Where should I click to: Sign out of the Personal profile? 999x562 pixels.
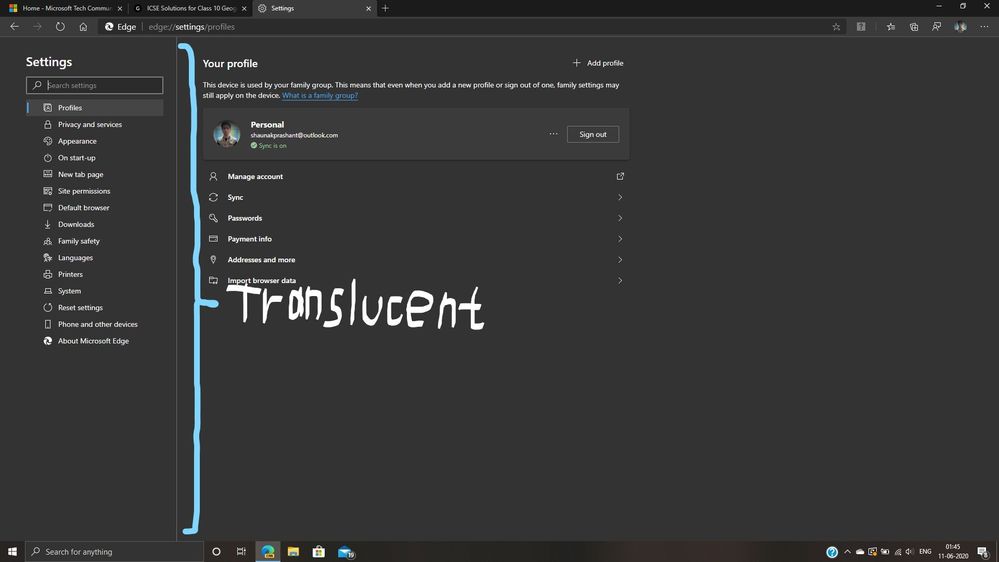coord(593,134)
